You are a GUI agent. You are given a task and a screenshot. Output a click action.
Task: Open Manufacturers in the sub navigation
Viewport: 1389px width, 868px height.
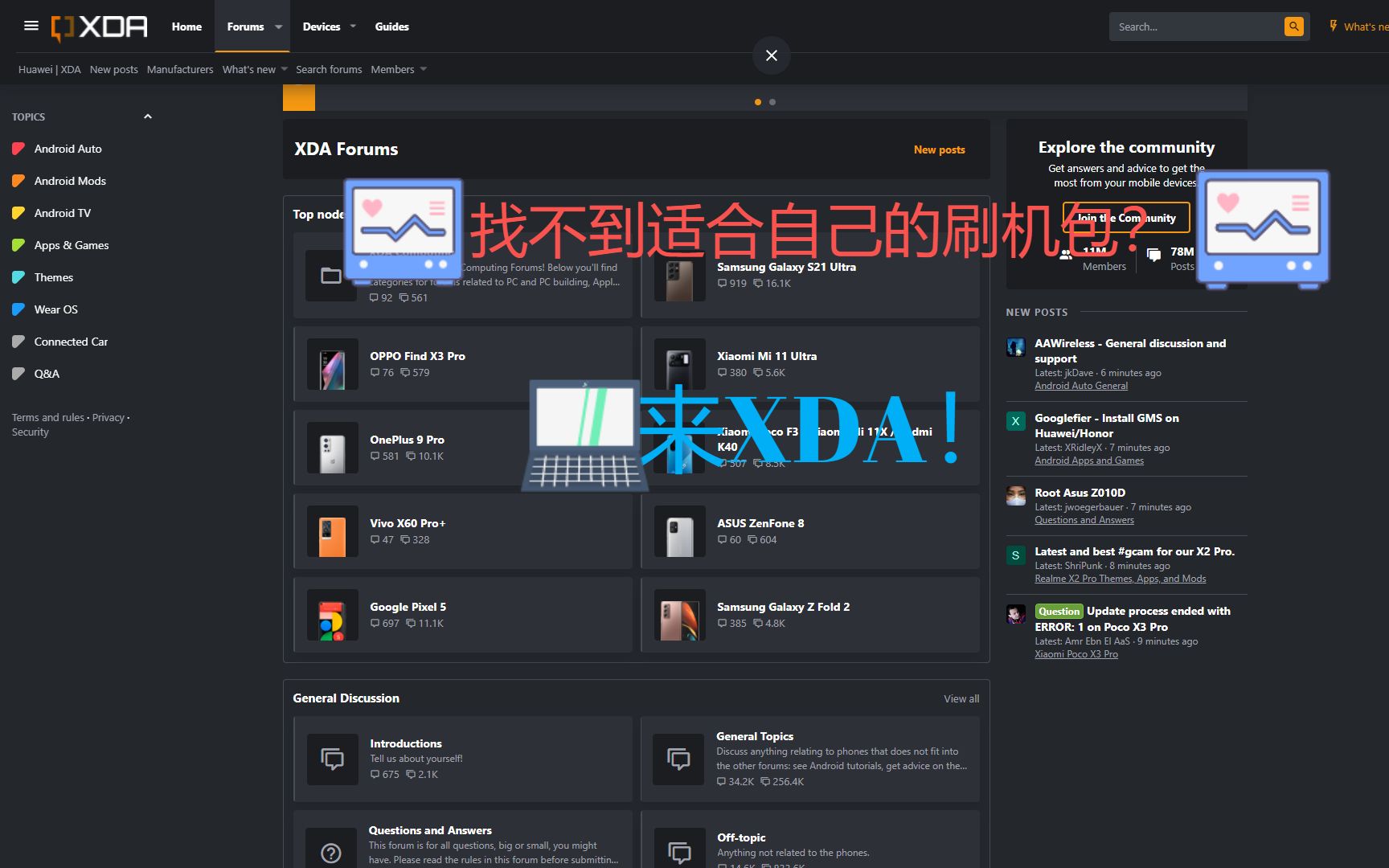pos(180,69)
